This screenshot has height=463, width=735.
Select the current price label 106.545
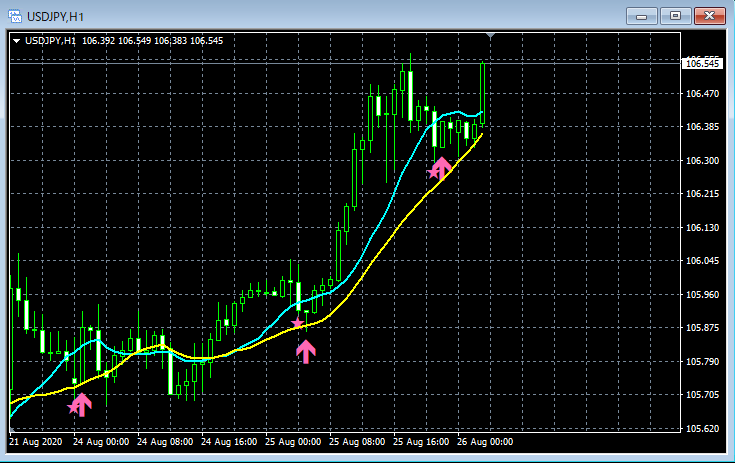702,63
